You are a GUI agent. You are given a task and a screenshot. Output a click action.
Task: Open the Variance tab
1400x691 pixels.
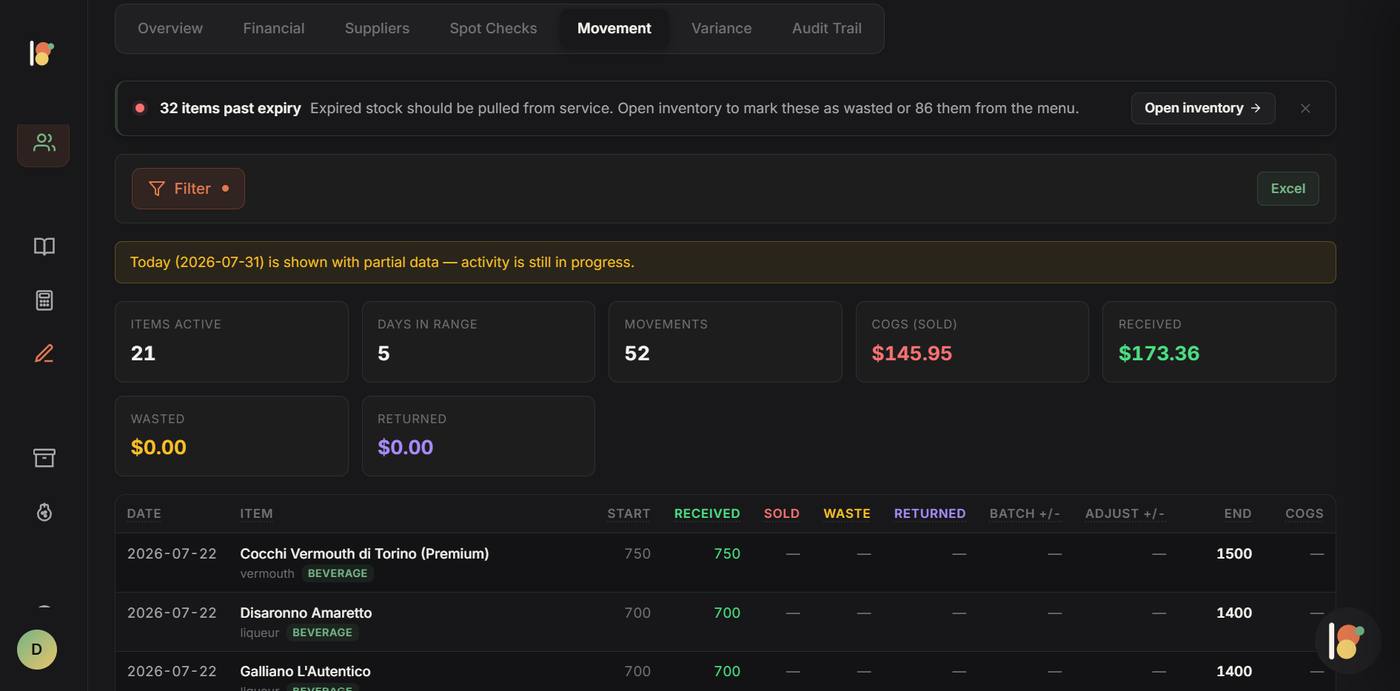[721, 29]
